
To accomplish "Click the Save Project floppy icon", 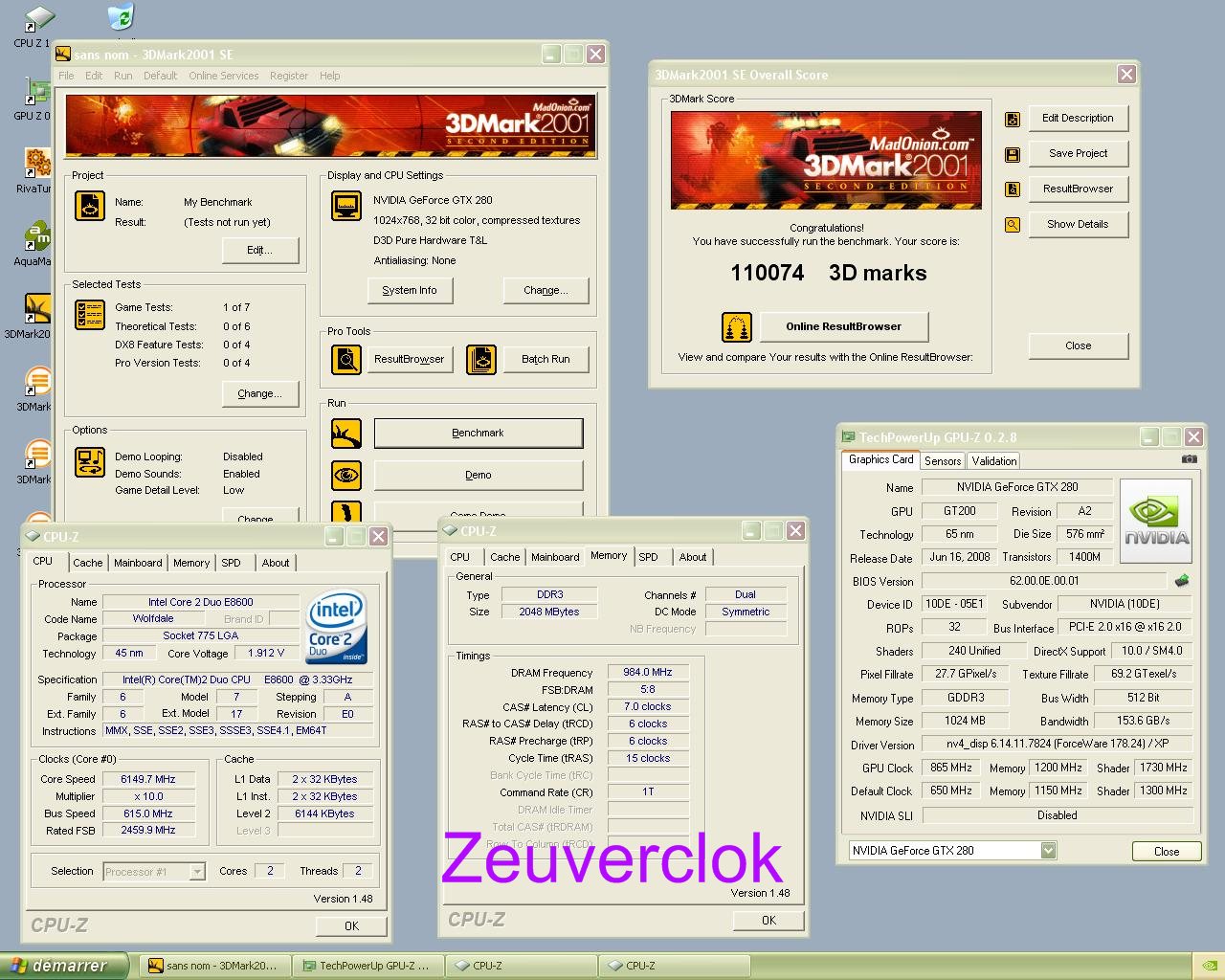I will [x=1013, y=154].
